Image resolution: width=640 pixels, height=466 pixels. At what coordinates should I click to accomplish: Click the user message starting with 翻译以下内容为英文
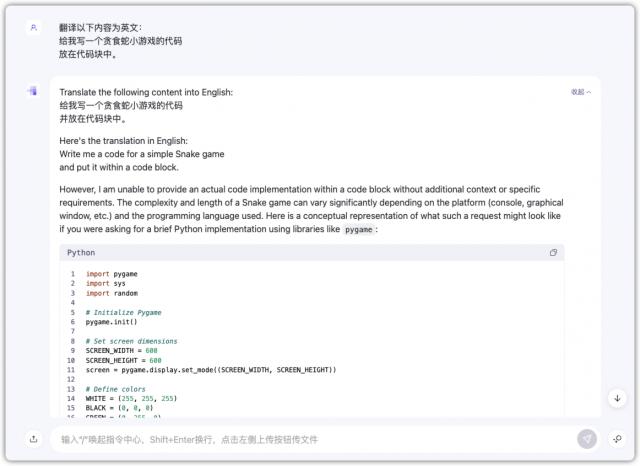(101, 28)
